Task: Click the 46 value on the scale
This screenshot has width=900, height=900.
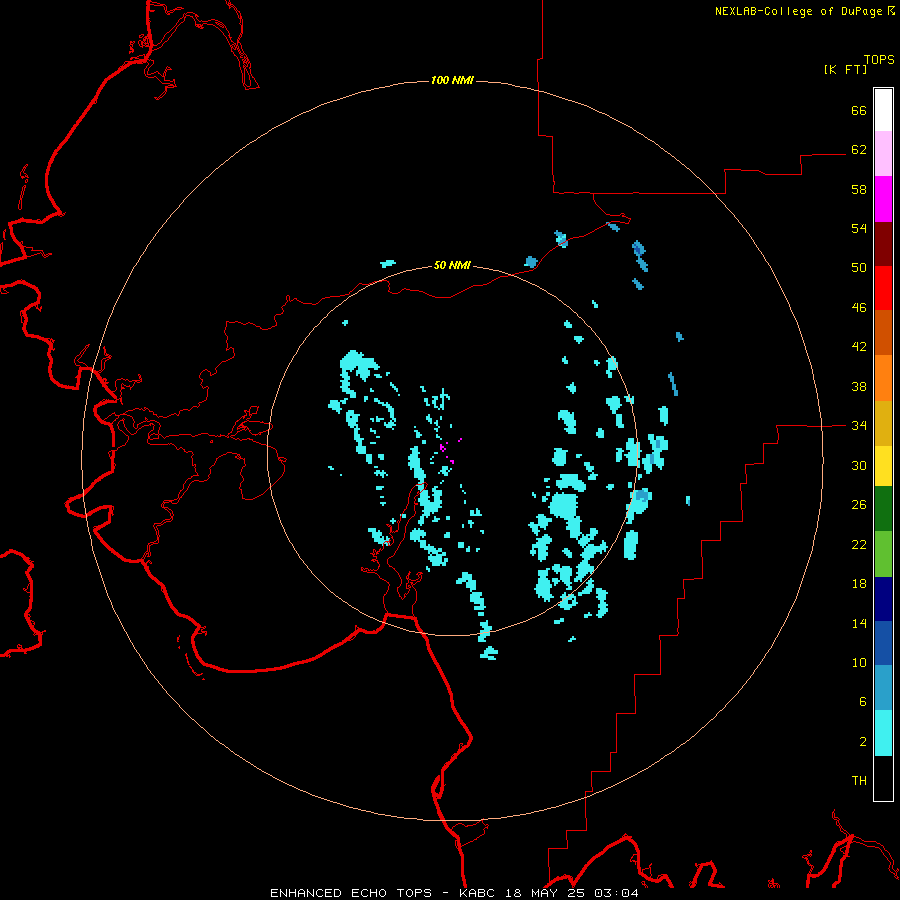Action: click(x=859, y=308)
